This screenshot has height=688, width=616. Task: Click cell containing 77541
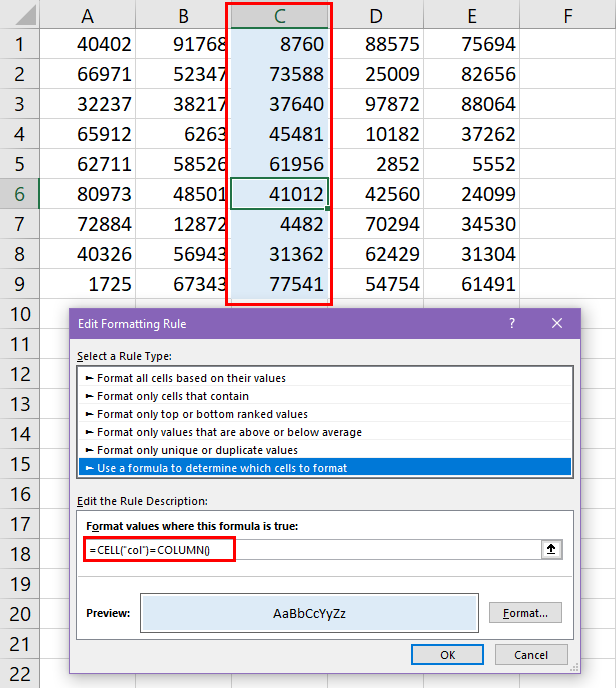(279, 284)
